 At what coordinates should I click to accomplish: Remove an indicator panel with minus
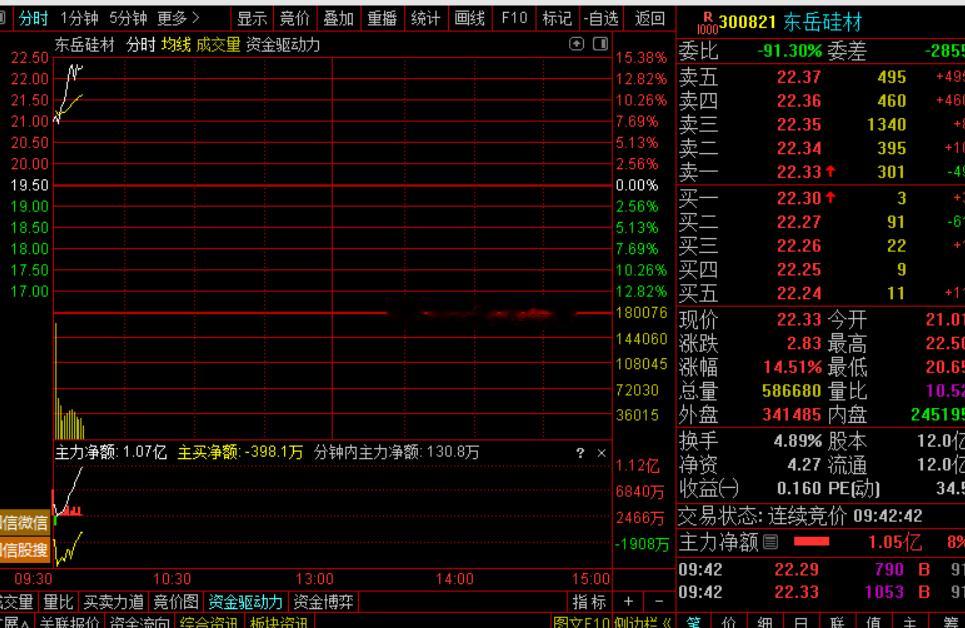659,602
